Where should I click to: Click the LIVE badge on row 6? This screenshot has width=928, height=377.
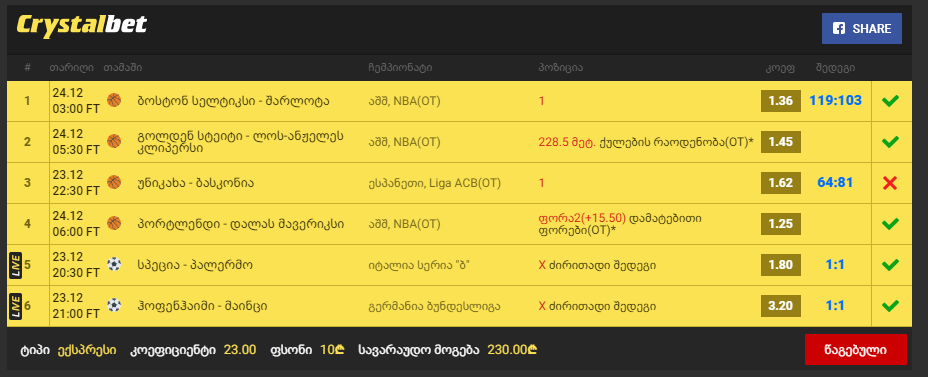[15, 306]
